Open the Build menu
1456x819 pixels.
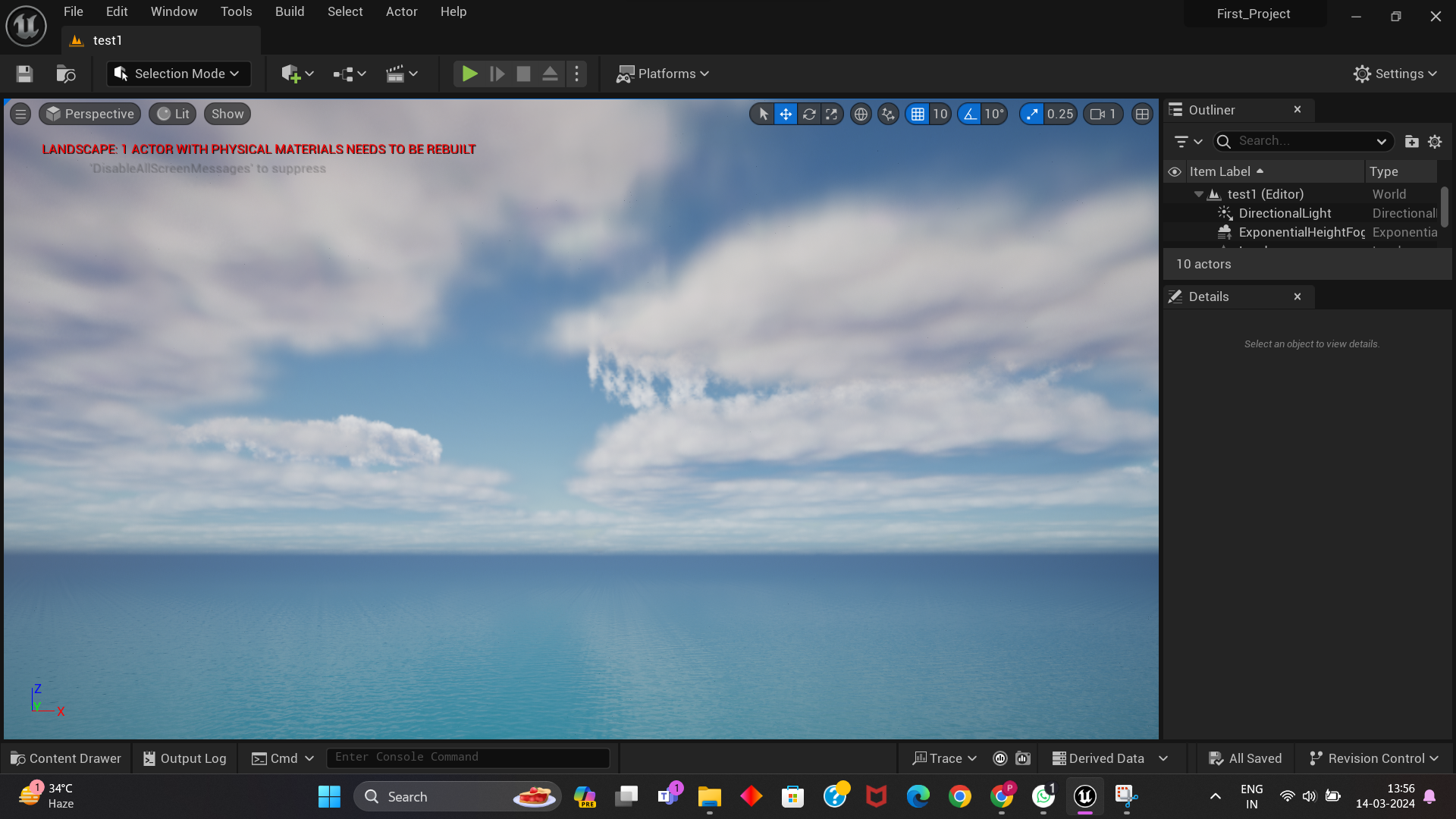pos(289,11)
